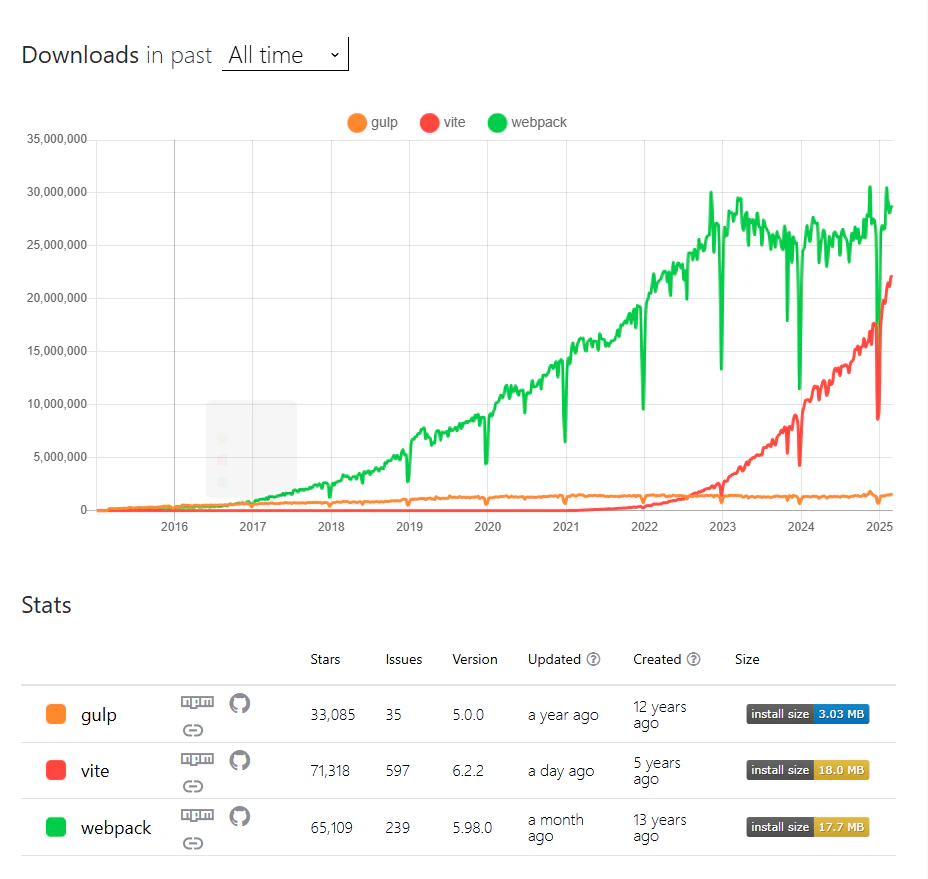
Task: Click gulp orange color swatch in stats
Action: pyautogui.click(x=56, y=714)
